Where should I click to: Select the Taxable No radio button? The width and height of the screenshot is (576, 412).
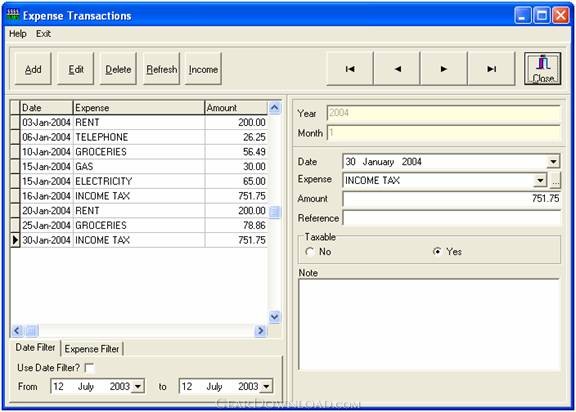click(310, 252)
